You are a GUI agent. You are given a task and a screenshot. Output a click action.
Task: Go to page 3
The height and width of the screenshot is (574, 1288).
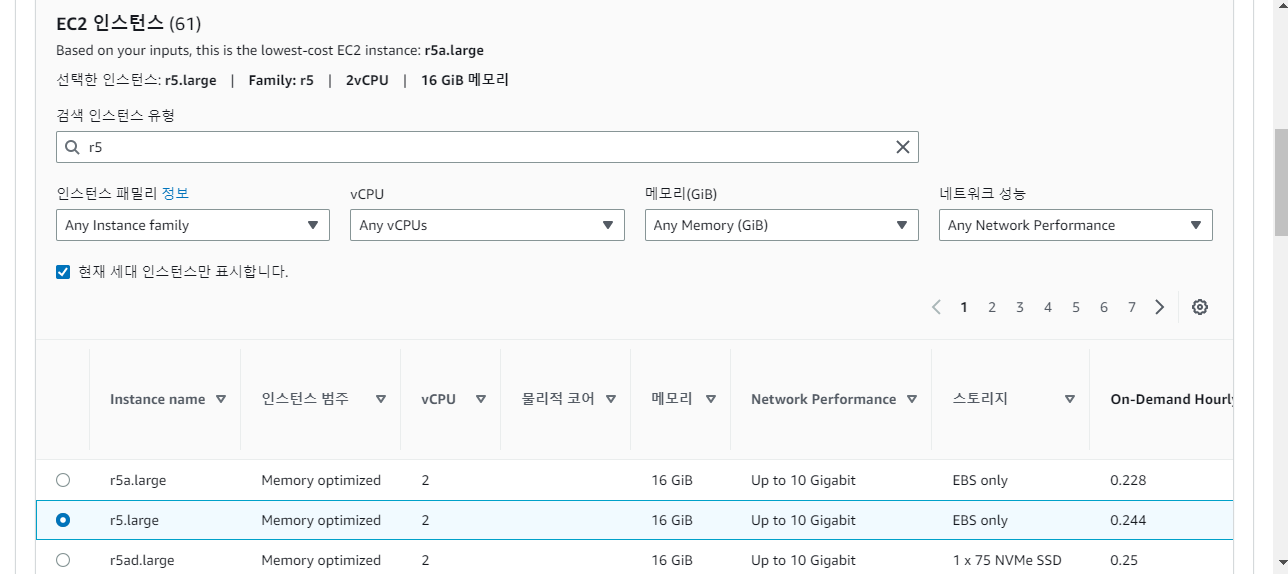pos(1020,307)
